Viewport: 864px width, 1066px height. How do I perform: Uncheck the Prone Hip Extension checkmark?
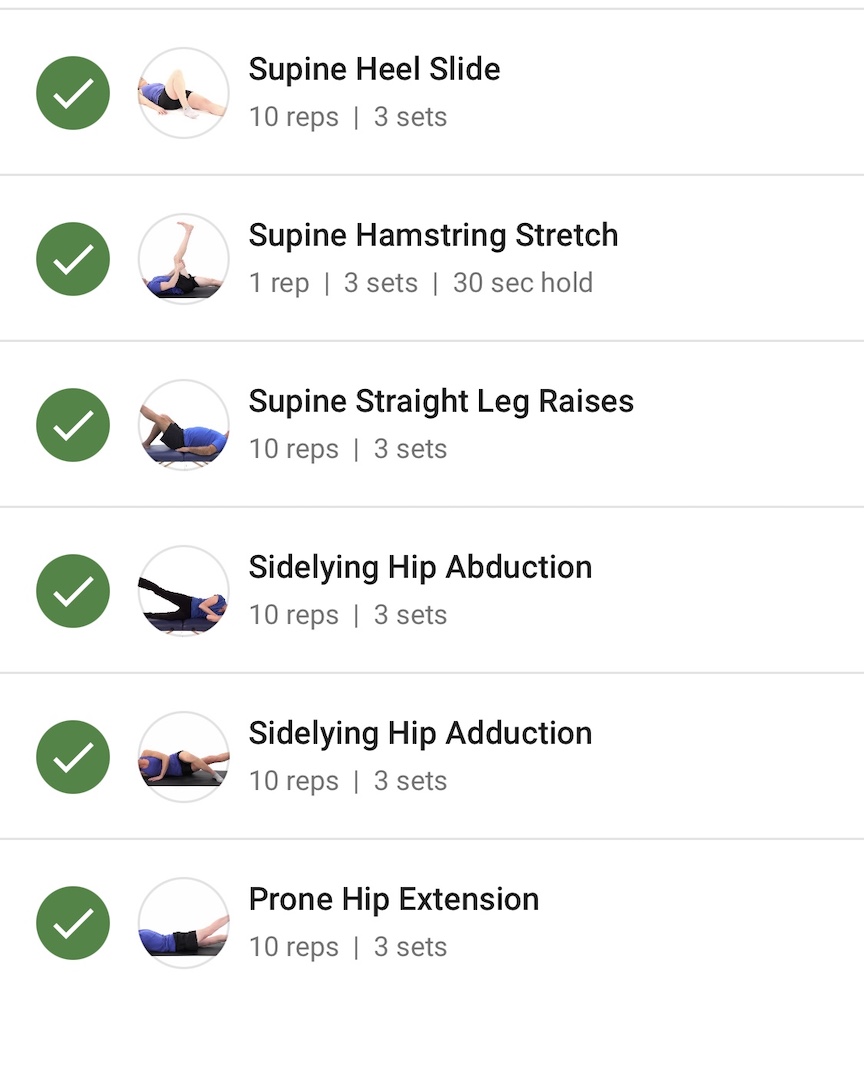(73, 923)
